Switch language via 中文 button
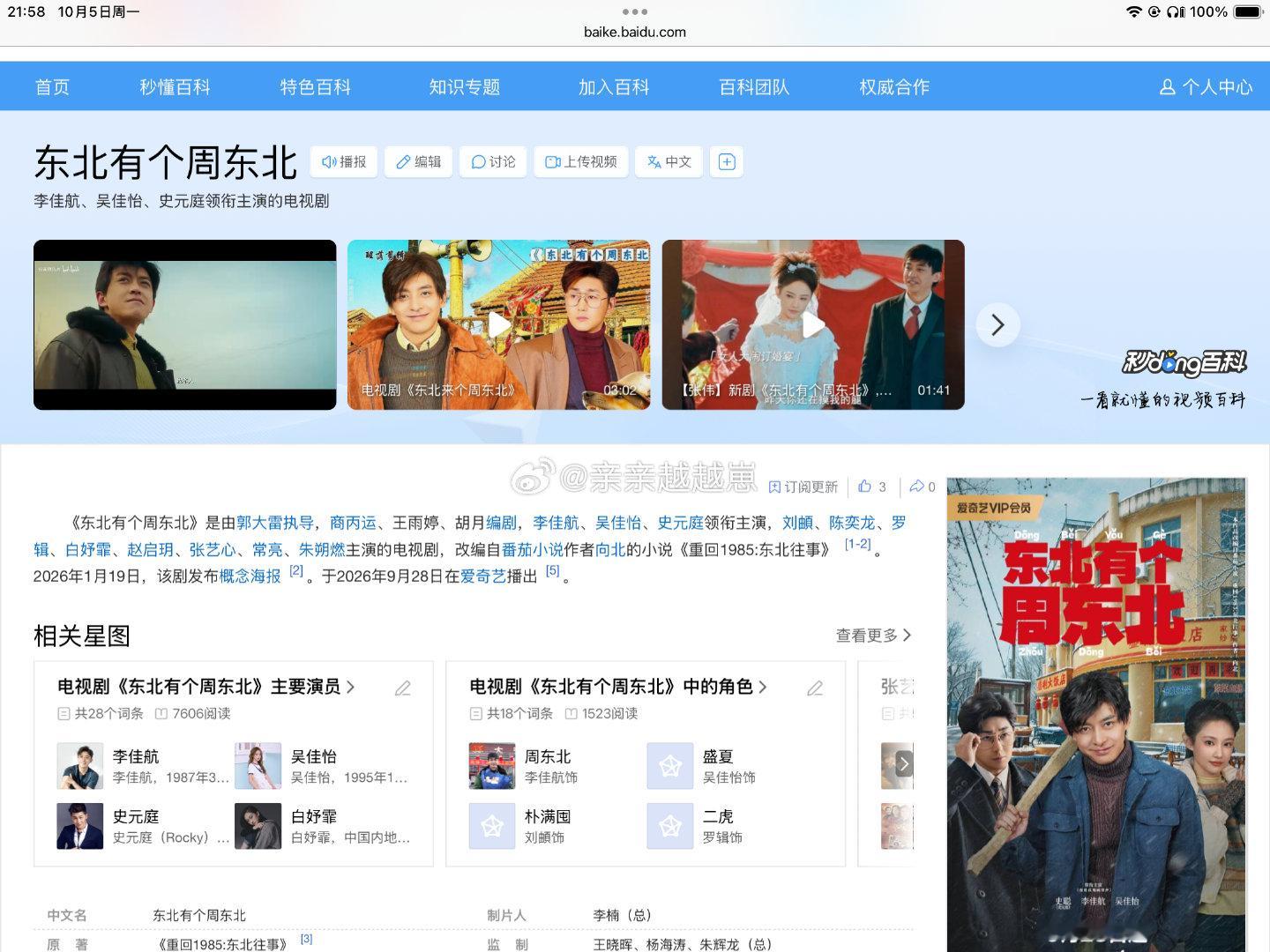1270x952 pixels. (x=669, y=162)
